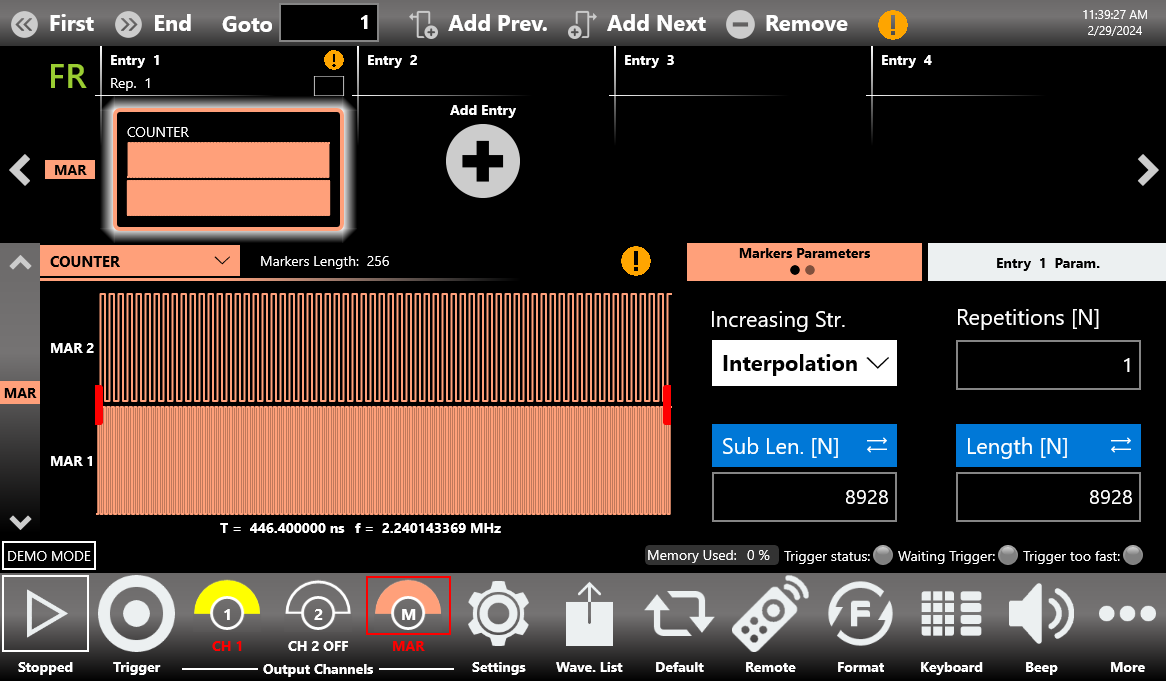Click the Add Next entry icon
1166x681 pixels.
[582, 24]
